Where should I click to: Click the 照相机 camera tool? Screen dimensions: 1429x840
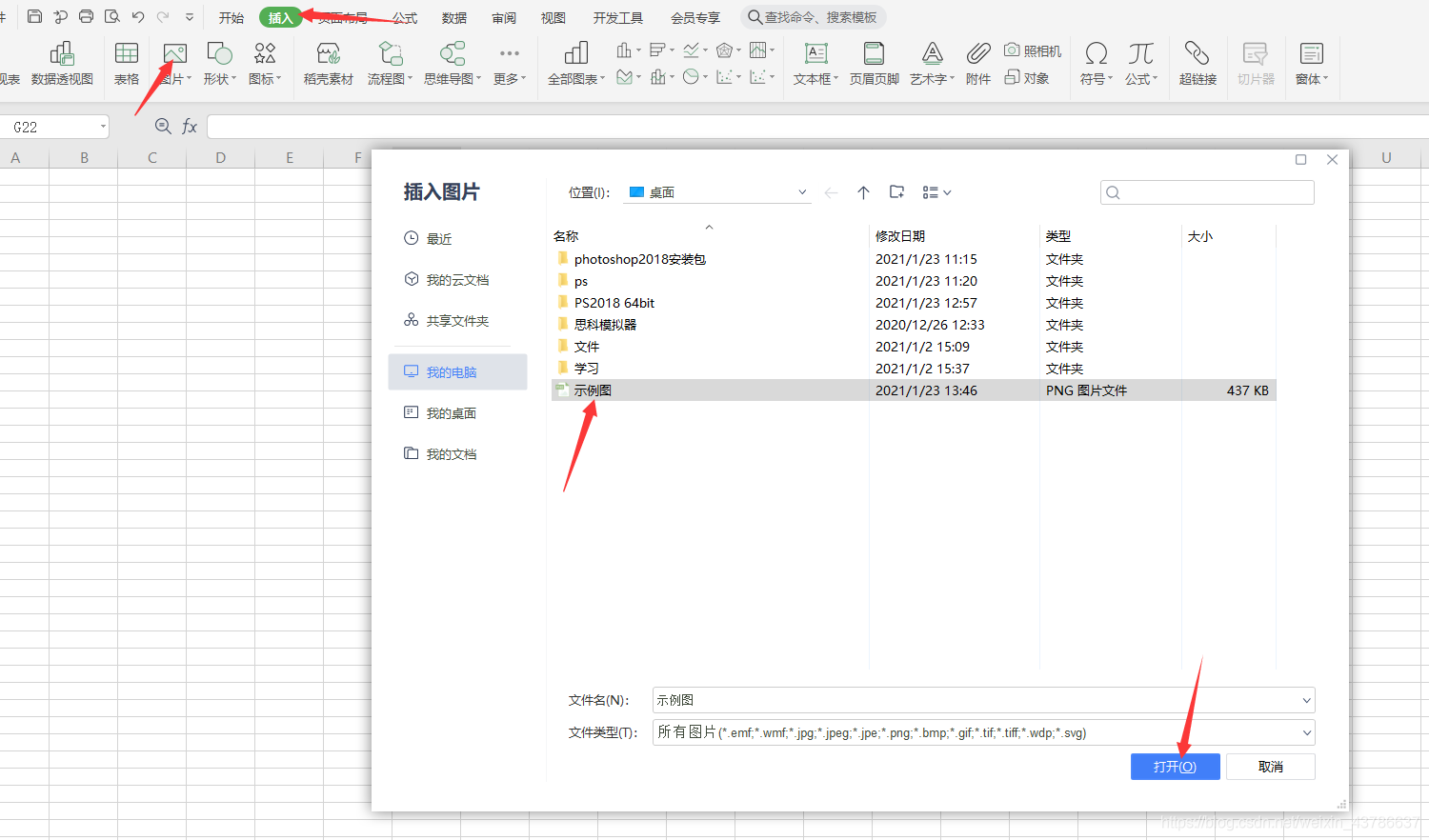point(1033,50)
